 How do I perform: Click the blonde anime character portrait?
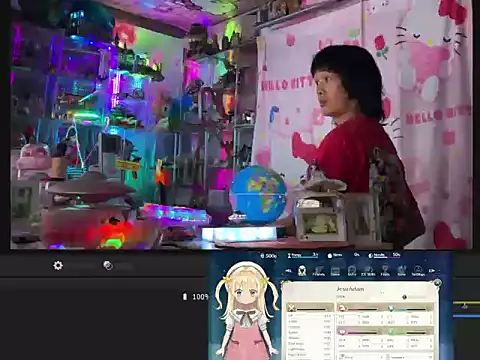click(x=247, y=310)
